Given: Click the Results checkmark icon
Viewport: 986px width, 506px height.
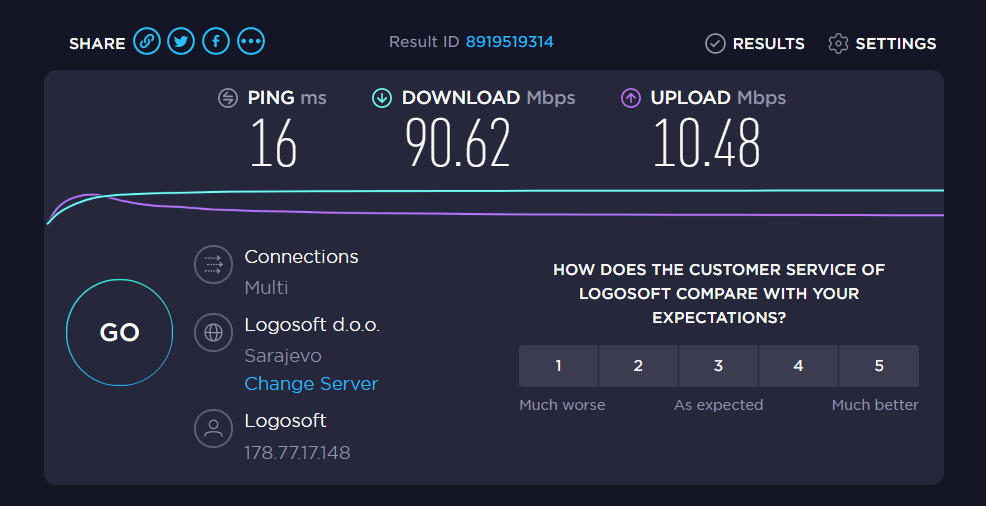Looking at the screenshot, I should 715,43.
